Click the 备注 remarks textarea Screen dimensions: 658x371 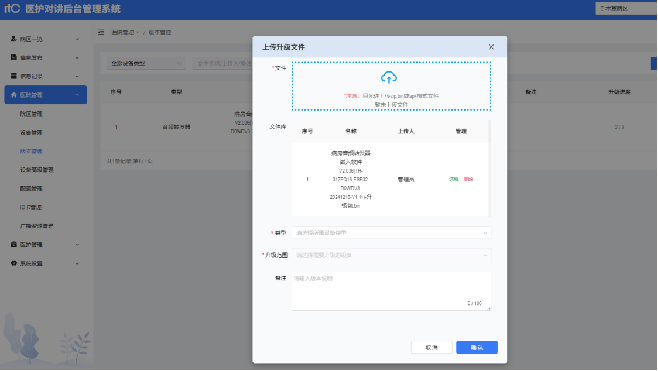pos(392,291)
